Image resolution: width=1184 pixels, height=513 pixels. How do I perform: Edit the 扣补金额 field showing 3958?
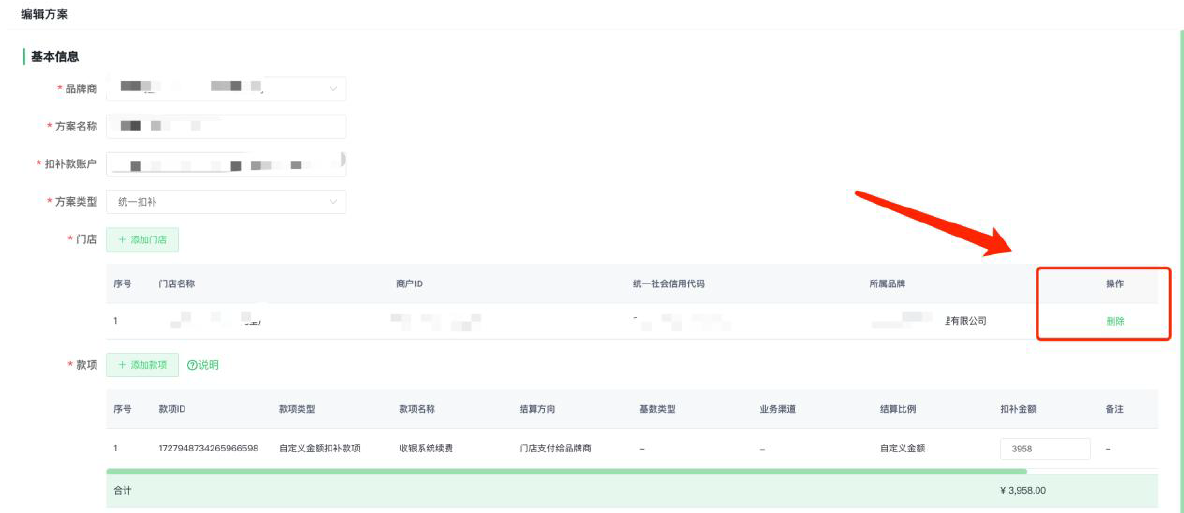tap(1044, 449)
